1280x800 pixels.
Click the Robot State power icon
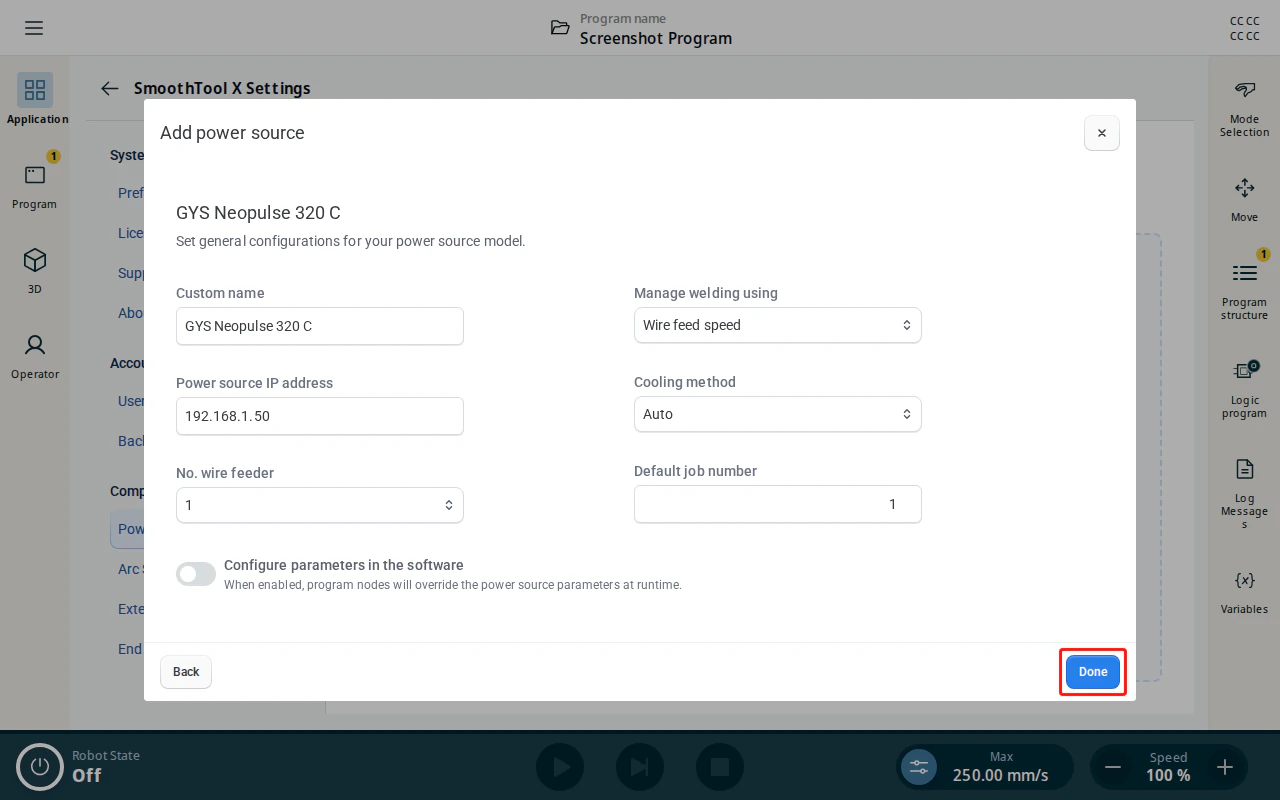[x=40, y=767]
